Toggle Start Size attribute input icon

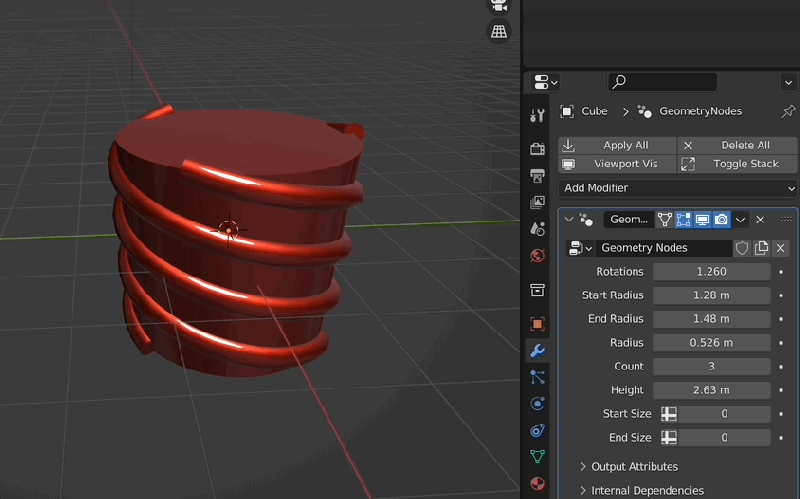(669, 414)
